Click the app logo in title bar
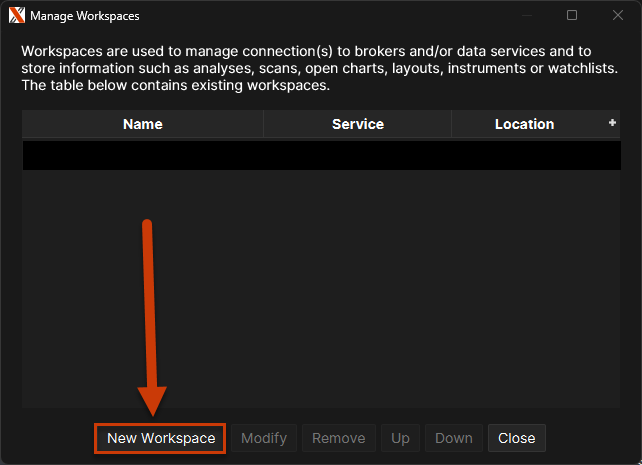642x465 pixels. click(x=16, y=16)
